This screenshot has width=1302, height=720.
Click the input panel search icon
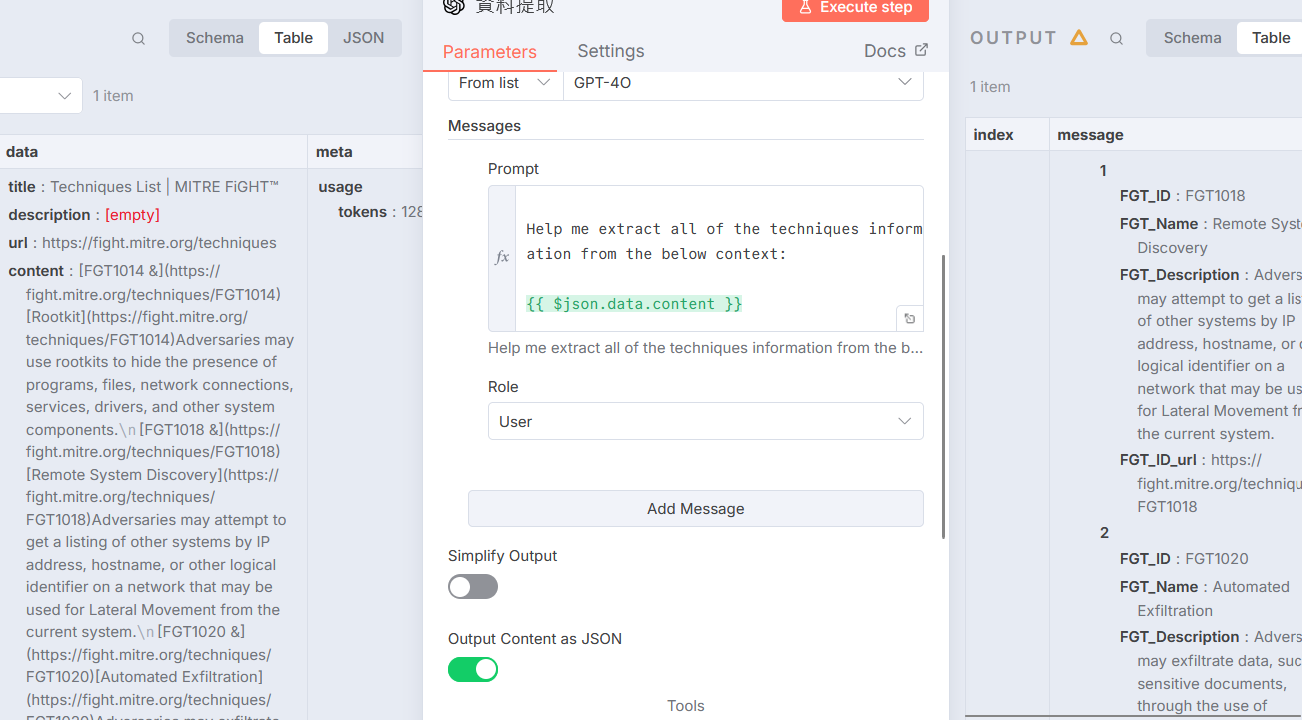pyautogui.click(x=138, y=38)
